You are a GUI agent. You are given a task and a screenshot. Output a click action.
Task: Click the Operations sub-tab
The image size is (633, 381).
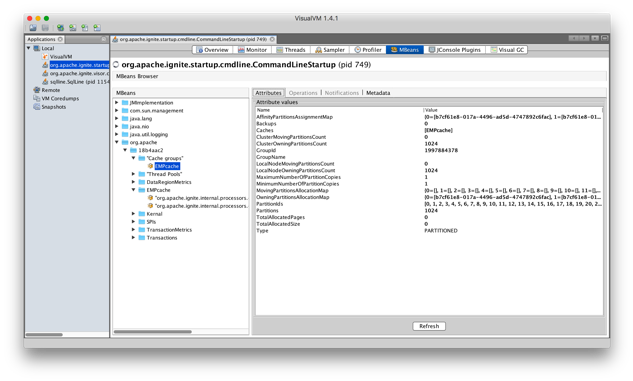303,93
